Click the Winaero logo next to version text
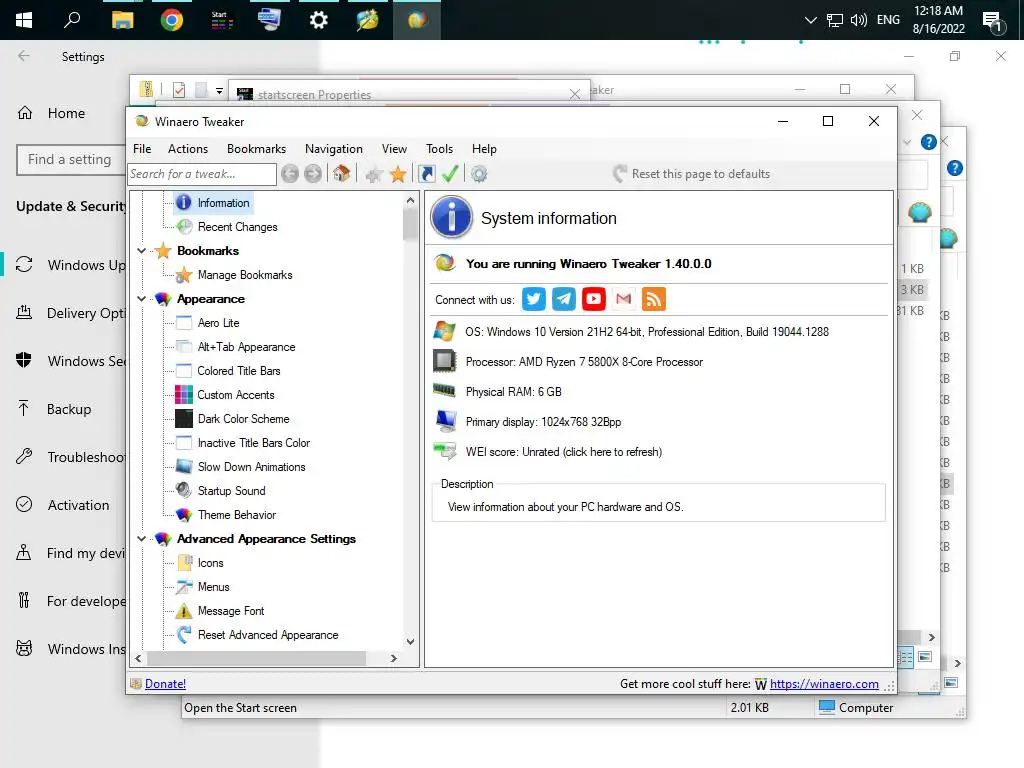Screen dimensions: 1024x768 (445, 263)
